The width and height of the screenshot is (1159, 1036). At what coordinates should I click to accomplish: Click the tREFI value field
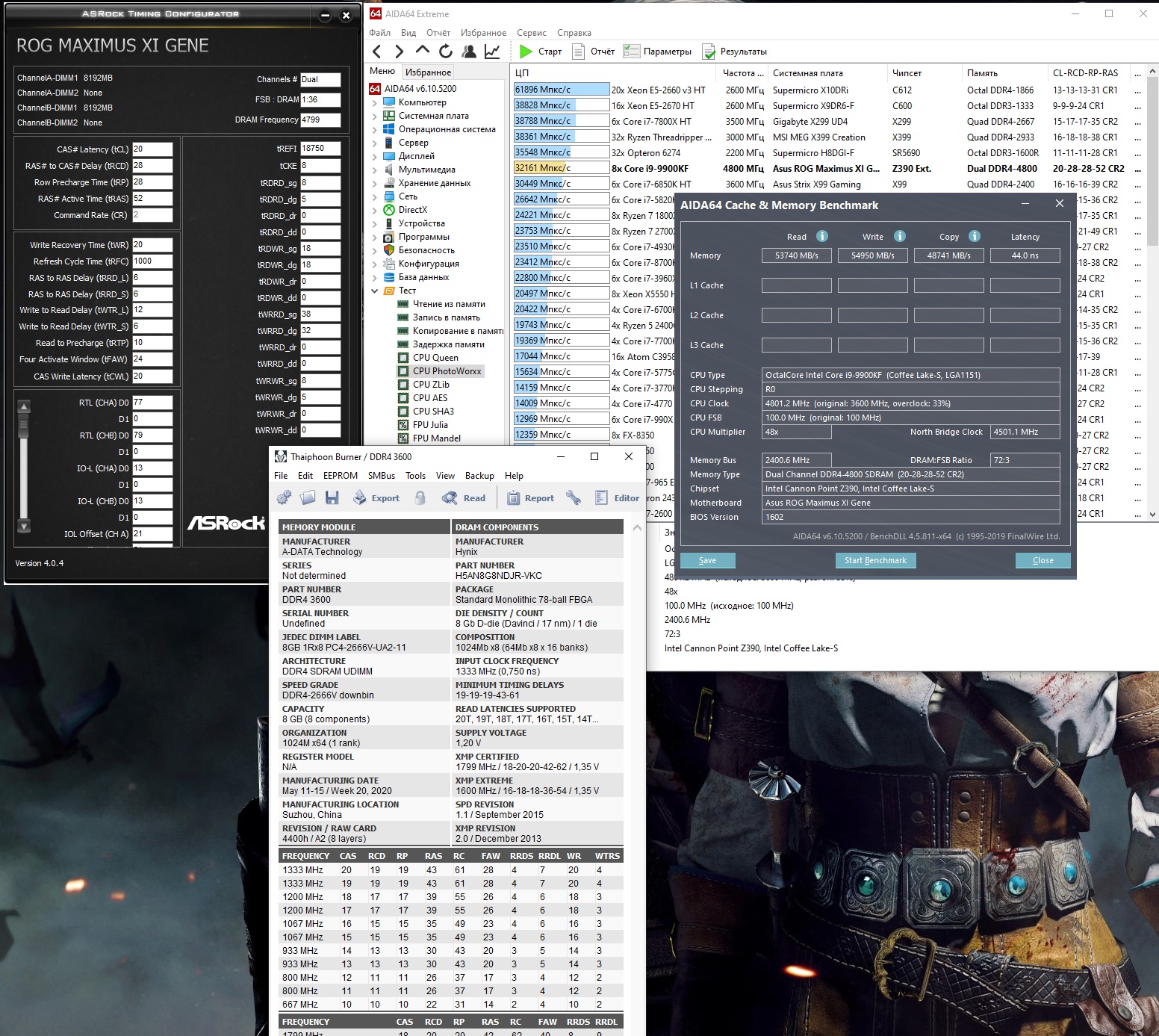point(320,149)
